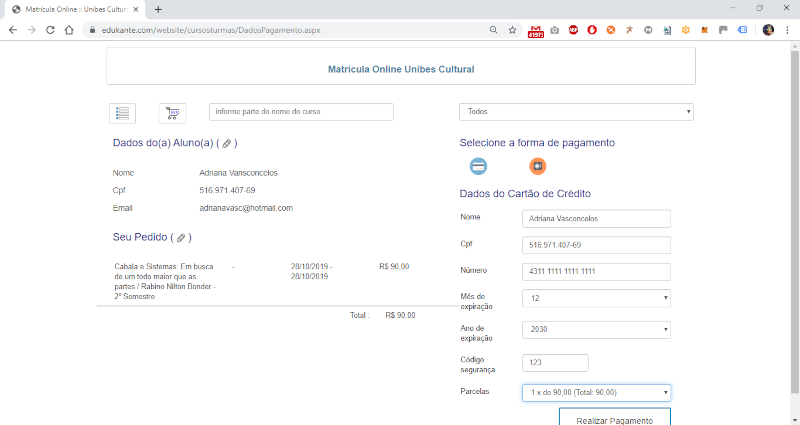Open the red hand AdBlock extension
Viewport: 800px width, 425px height.
coord(592,30)
